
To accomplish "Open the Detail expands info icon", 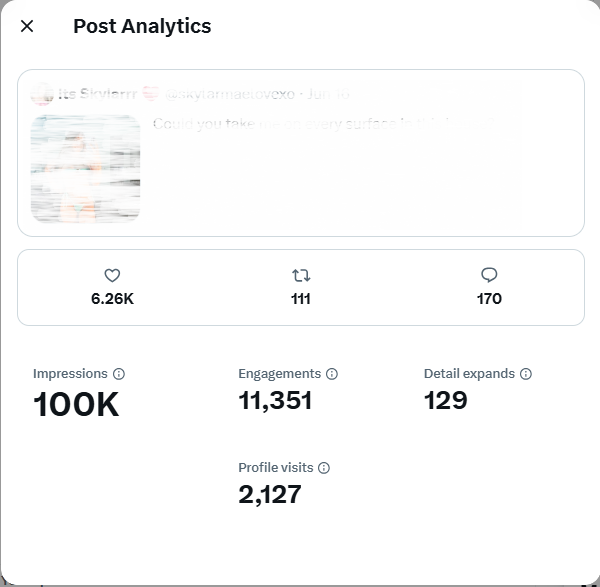I will click(526, 373).
